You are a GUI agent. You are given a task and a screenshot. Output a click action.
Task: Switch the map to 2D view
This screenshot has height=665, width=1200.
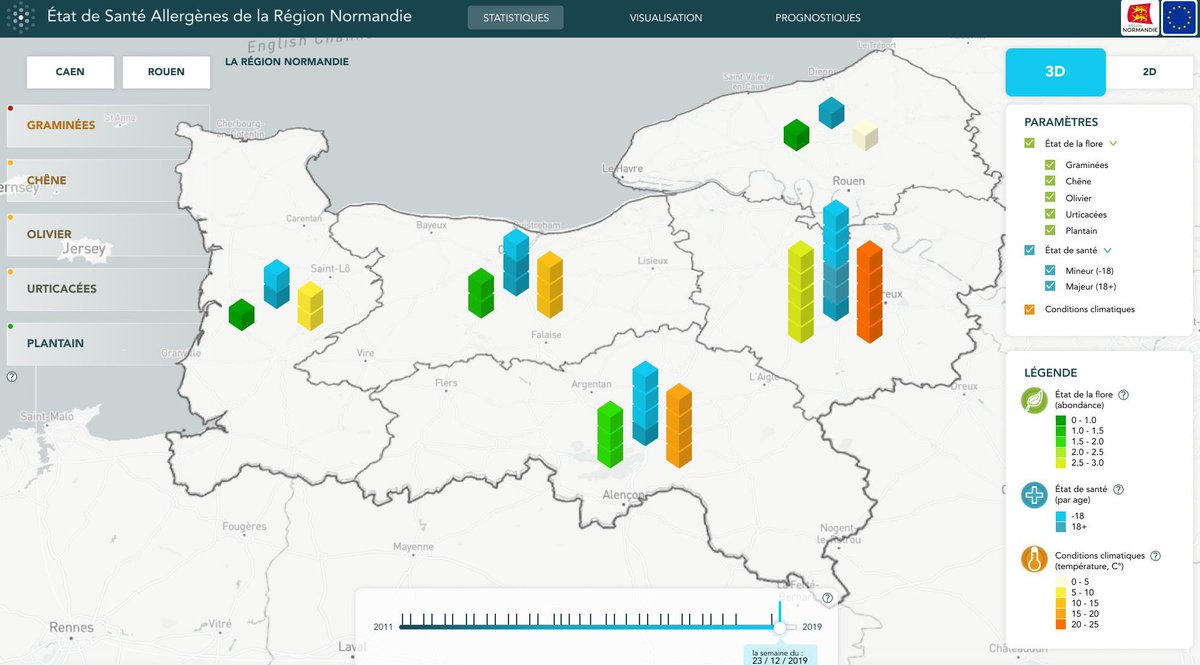(x=1148, y=72)
